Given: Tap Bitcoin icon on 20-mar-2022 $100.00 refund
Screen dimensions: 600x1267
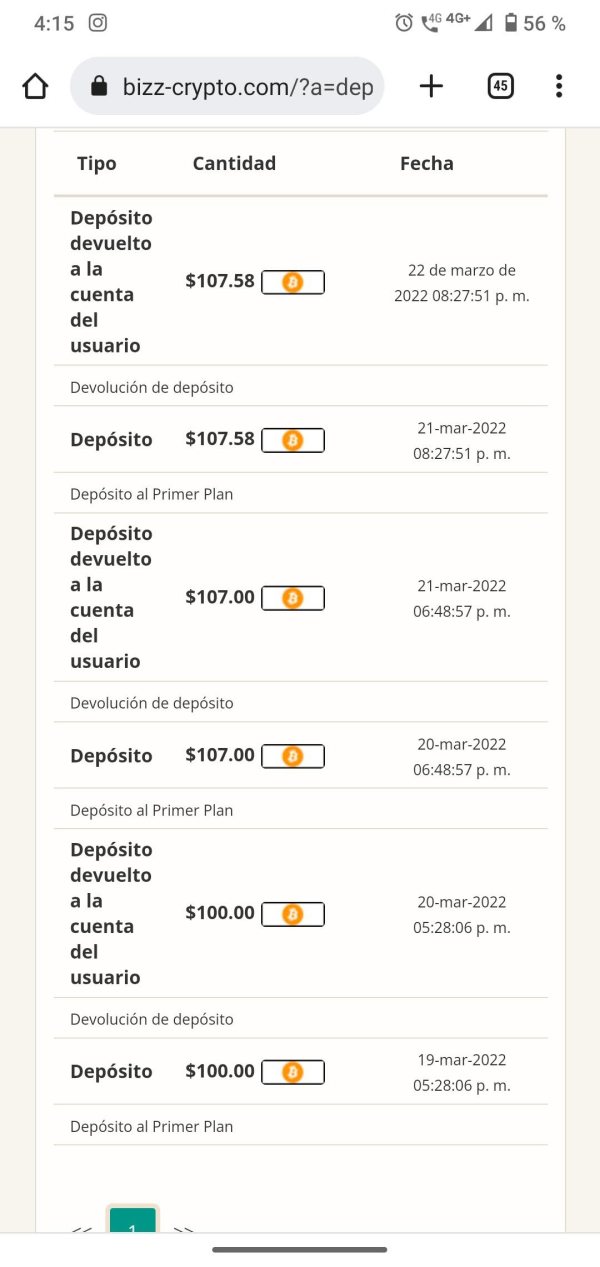Looking at the screenshot, I should point(292,914).
